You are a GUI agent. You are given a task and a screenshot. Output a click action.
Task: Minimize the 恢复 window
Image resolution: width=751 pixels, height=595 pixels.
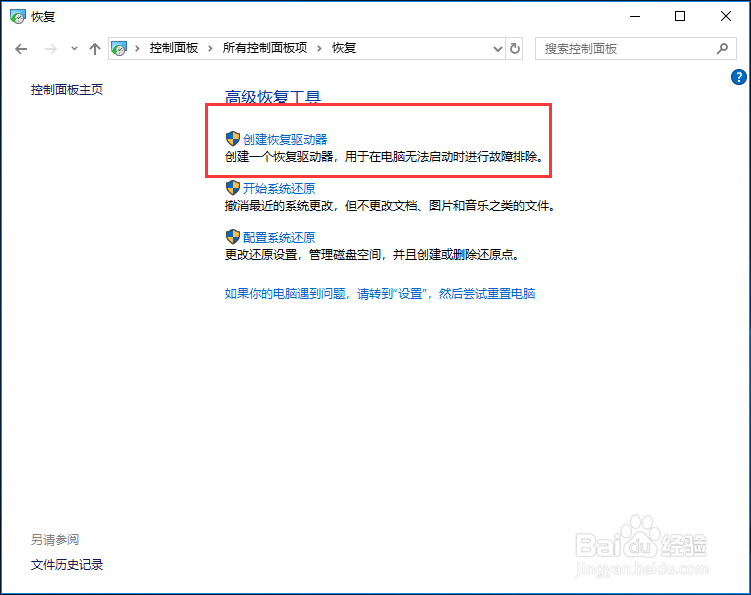(635, 16)
